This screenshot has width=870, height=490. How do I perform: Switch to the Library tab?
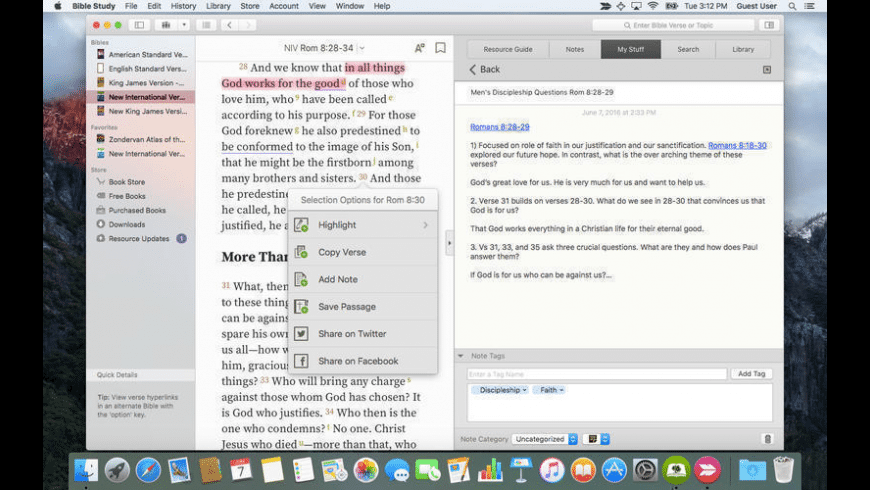743,49
